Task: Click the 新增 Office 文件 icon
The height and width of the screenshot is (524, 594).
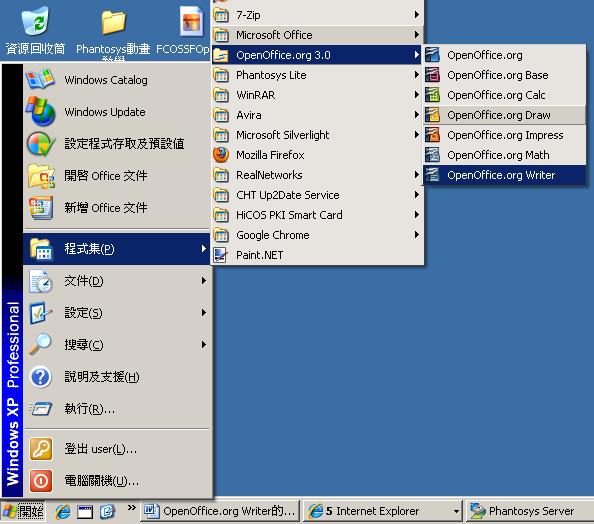Action: (x=41, y=208)
